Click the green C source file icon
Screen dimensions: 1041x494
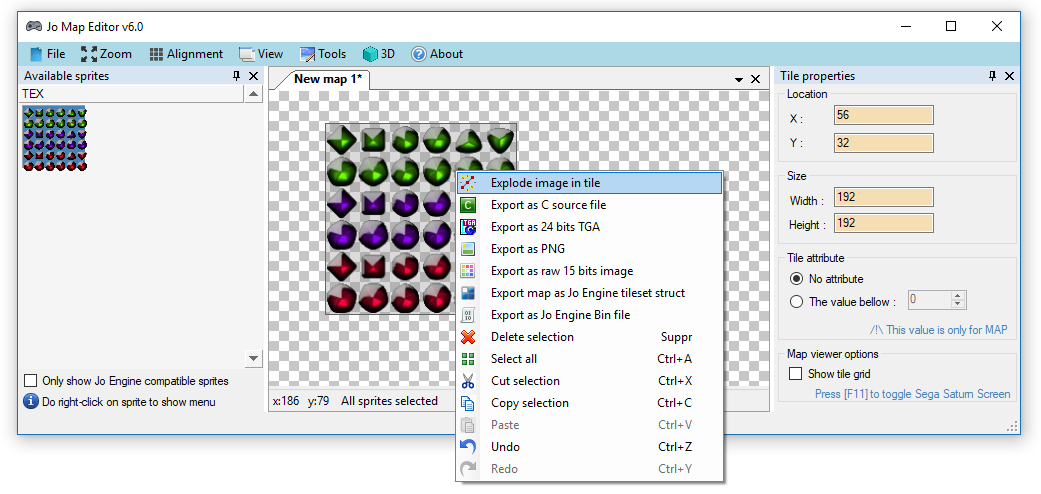(x=468, y=205)
